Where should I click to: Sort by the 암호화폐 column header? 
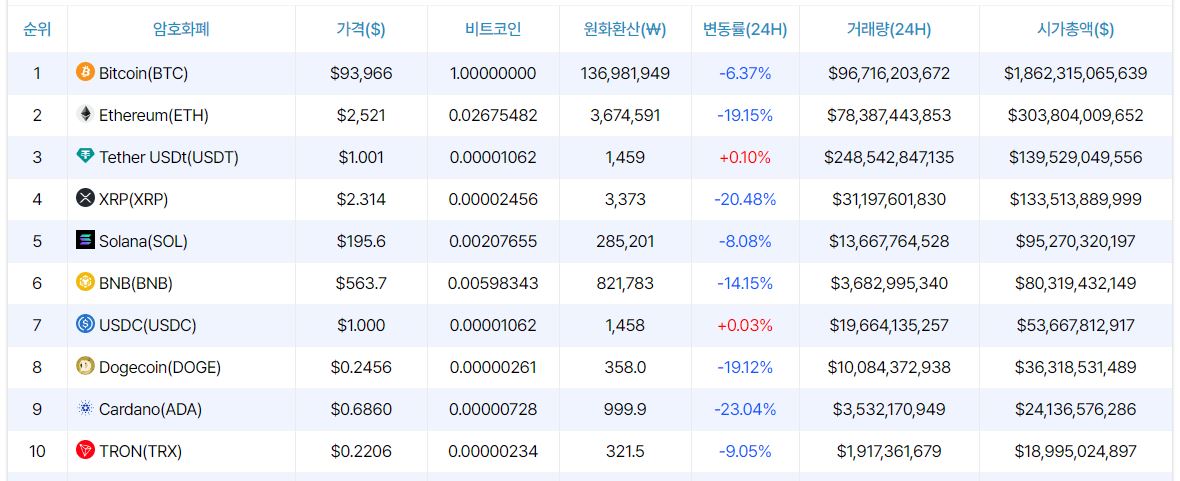(181, 29)
